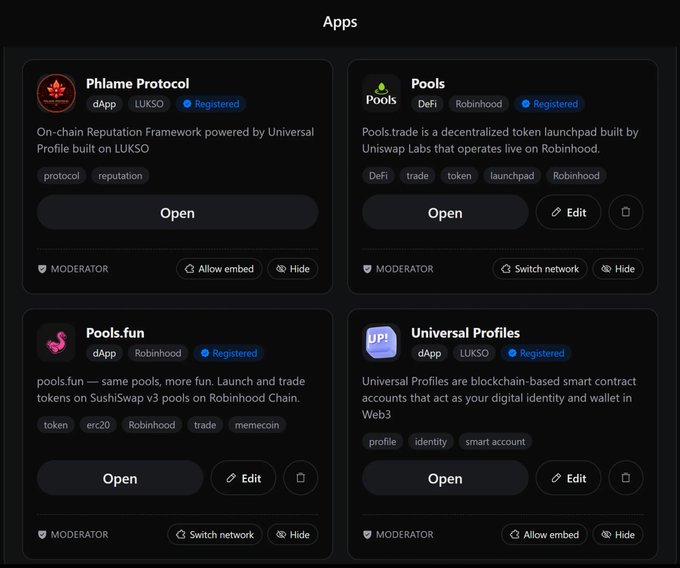This screenshot has height=568, width=680.
Task: Open the Universal Profiles app
Action: pyautogui.click(x=445, y=478)
